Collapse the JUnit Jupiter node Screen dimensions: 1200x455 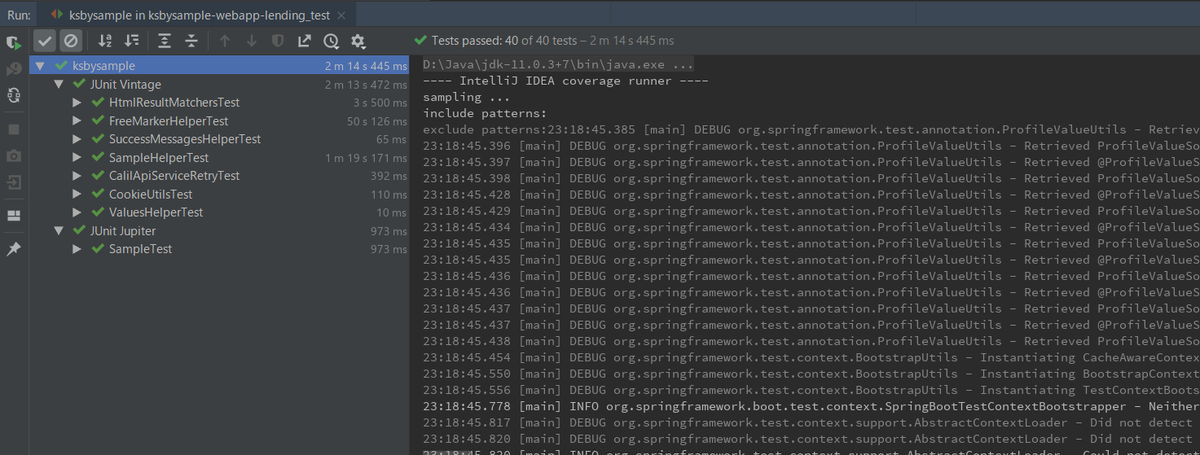59,231
